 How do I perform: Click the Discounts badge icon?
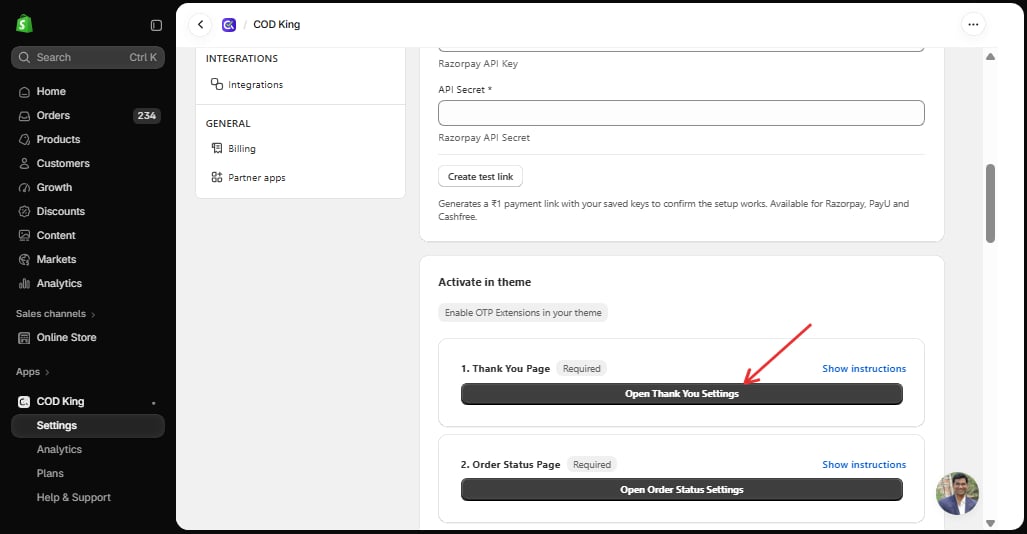coord(24,212)
